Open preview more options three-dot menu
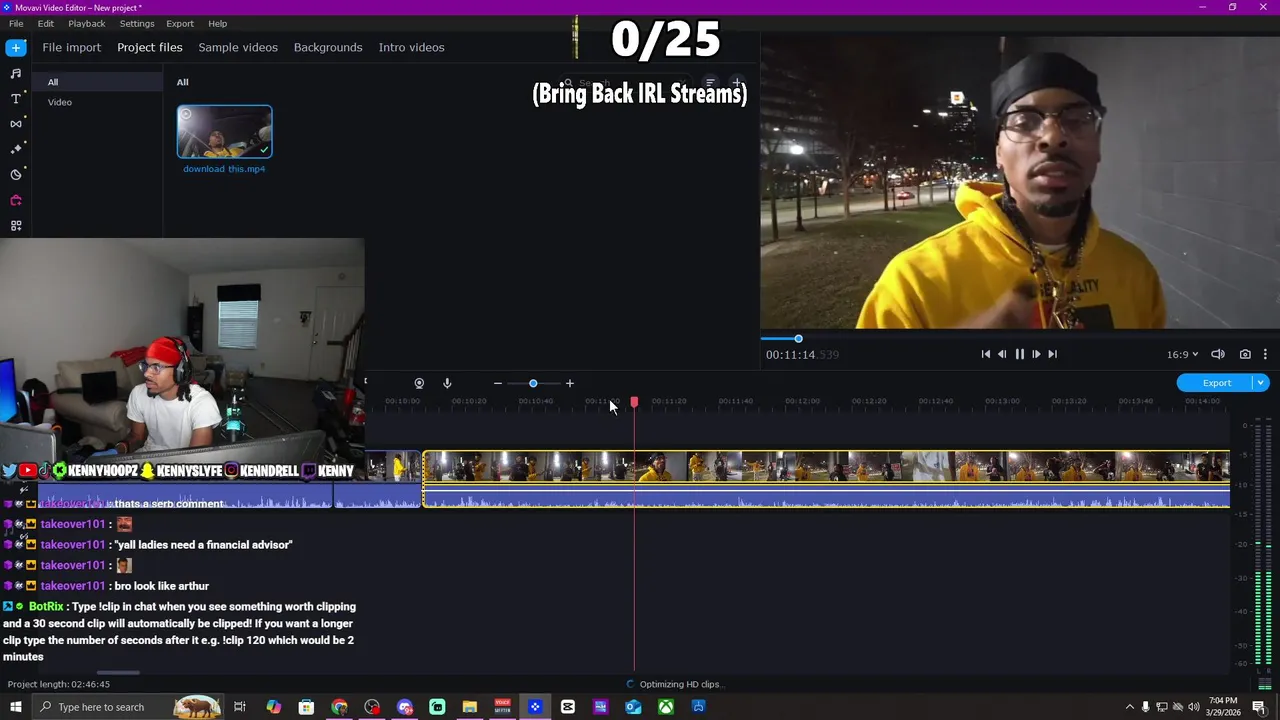1280x720 pixels. 1265,354
